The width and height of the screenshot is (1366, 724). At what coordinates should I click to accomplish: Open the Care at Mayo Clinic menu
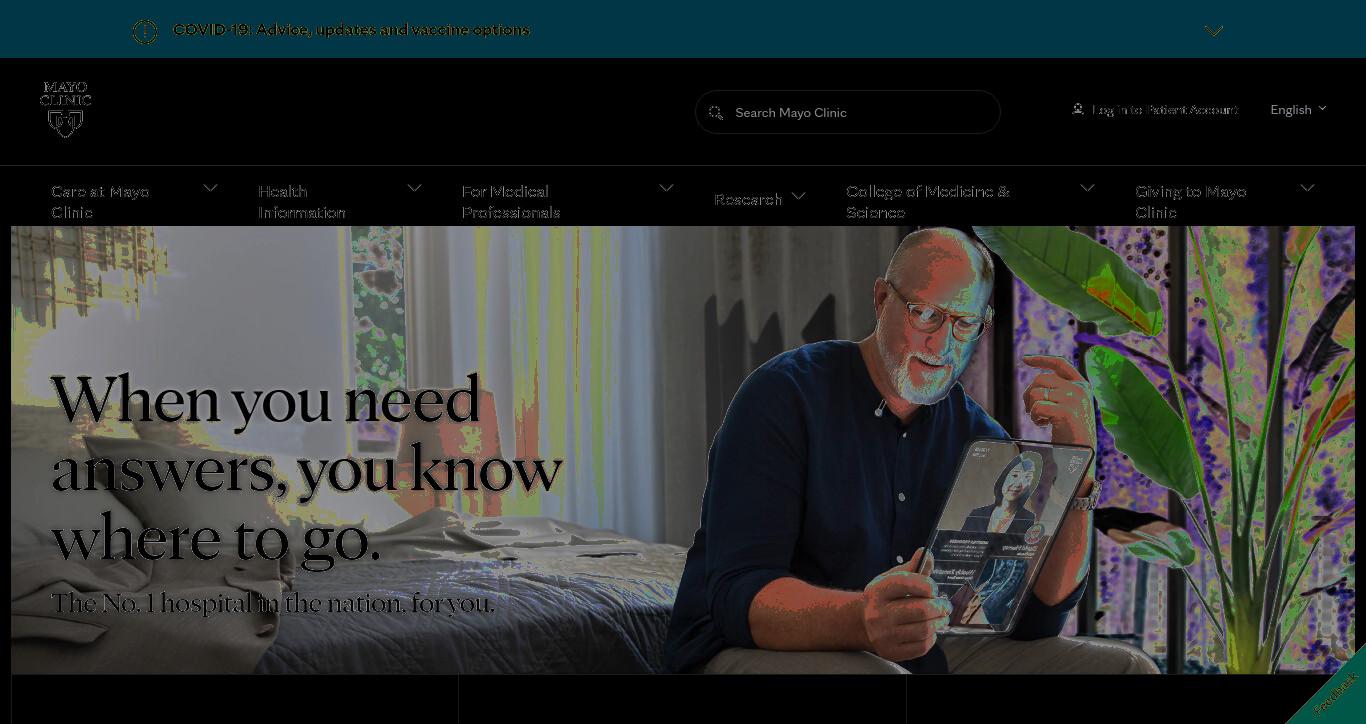101,201
